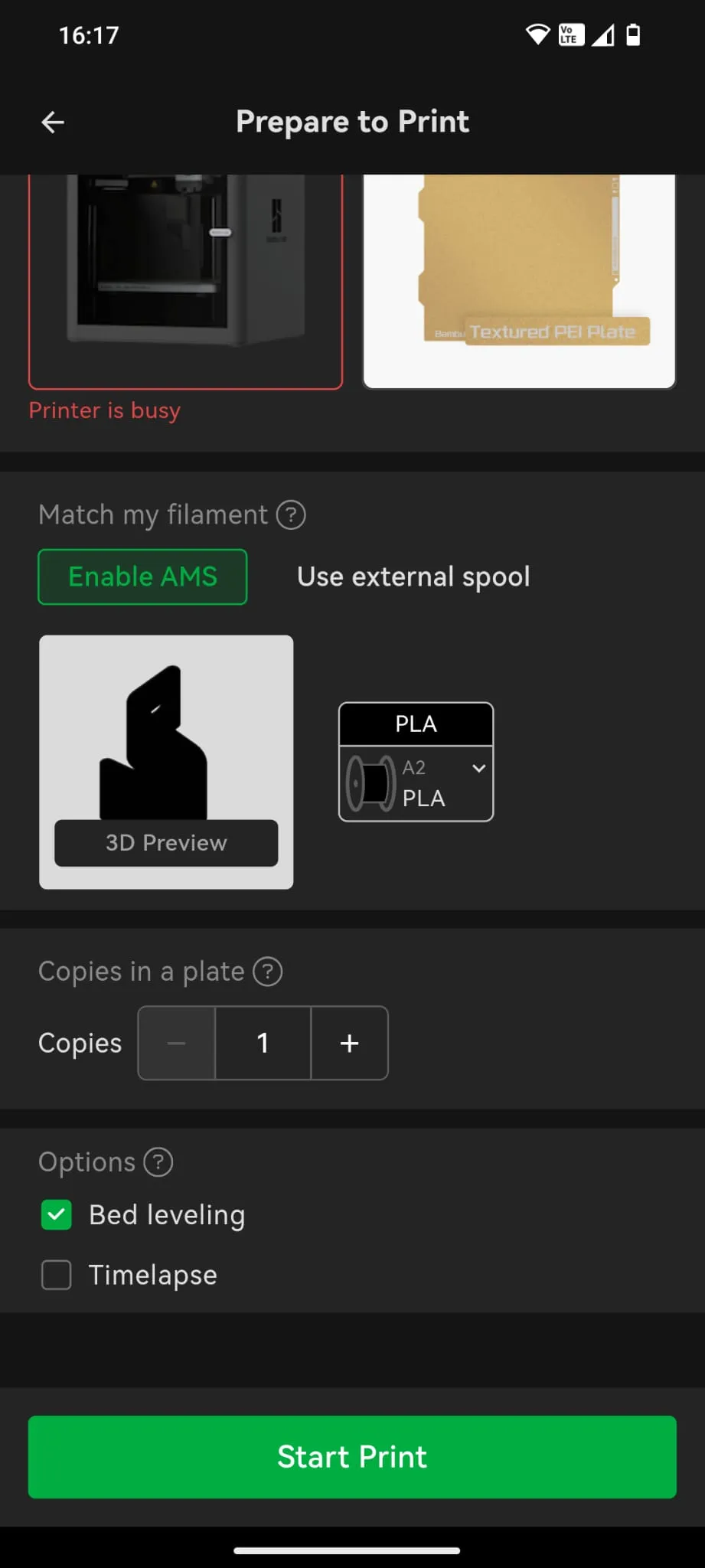The height and width of the screenshot is (1568, 705).
Task: Open help for Copies in a plate
Action: [x=268, y=972]
